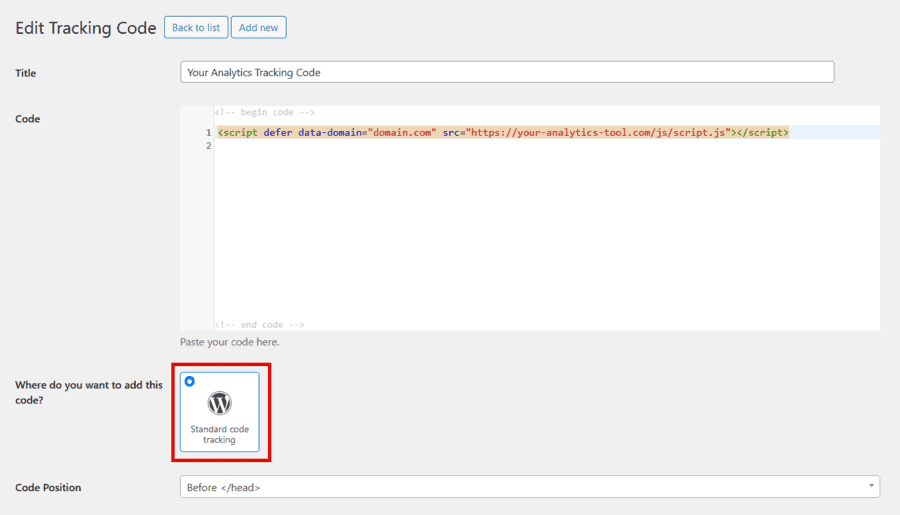Click the Add new button
The image size is (900, 515).
[258, 28]
